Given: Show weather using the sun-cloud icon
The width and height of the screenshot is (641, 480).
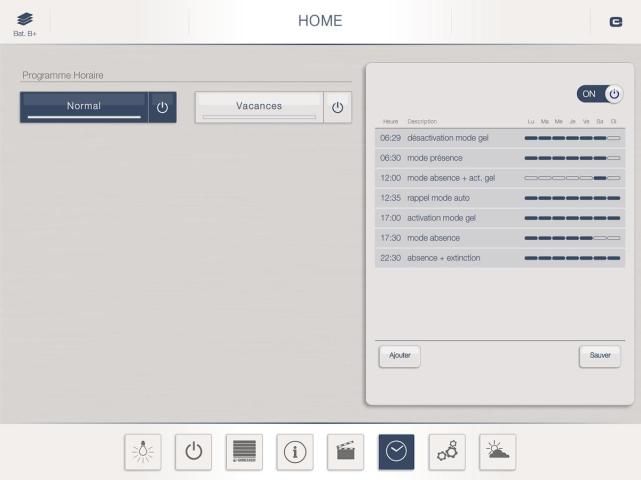Looking at the screenshot, I should click(x=497, y=452).
